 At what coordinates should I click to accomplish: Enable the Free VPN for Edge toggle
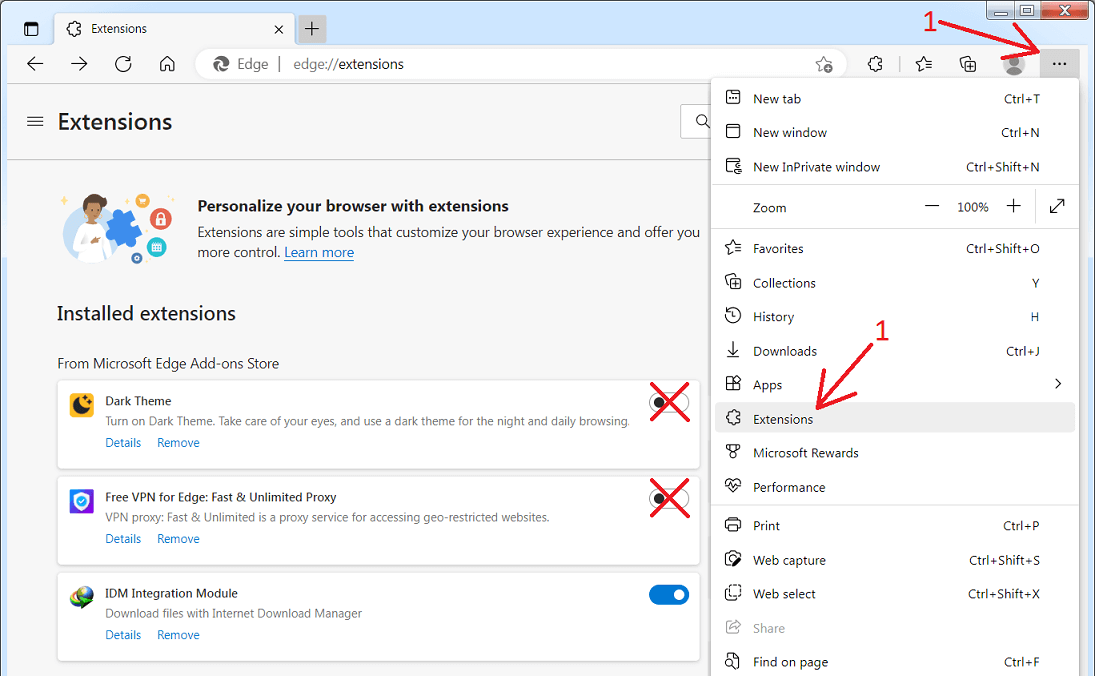(x=668, y=498)
